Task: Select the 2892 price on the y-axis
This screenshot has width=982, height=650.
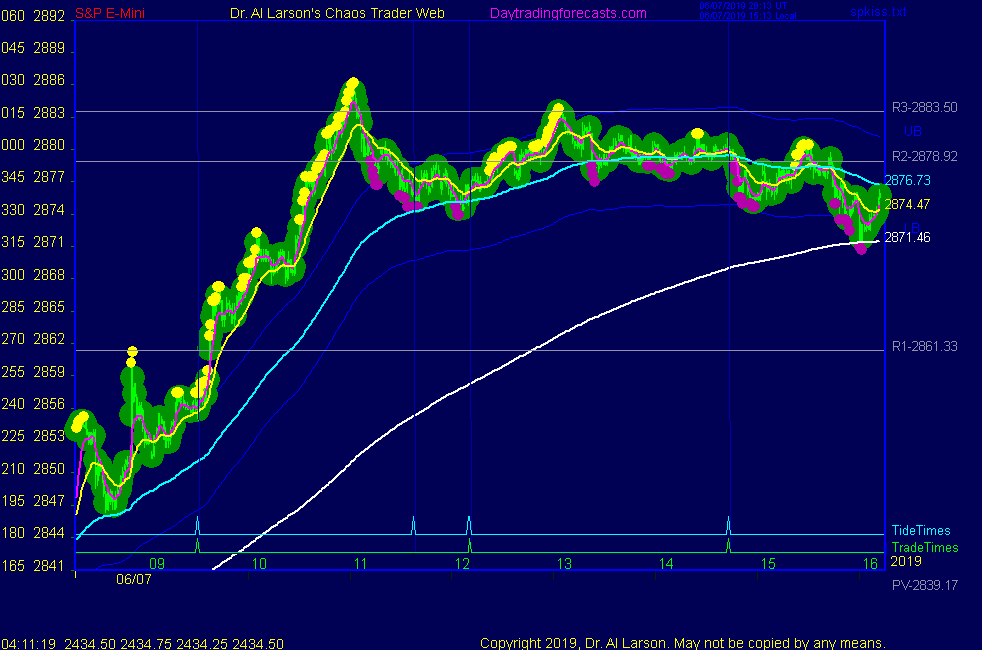Action: point(49,16)
